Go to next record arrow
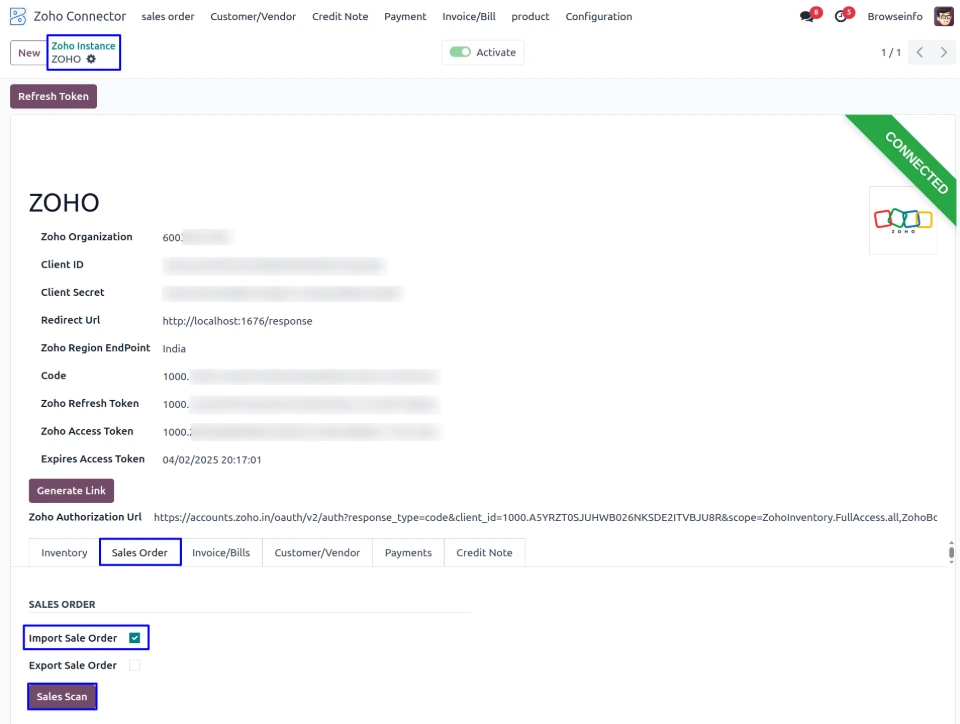The width and height of the screenshot is (960, 724). (x=943, y=53)
